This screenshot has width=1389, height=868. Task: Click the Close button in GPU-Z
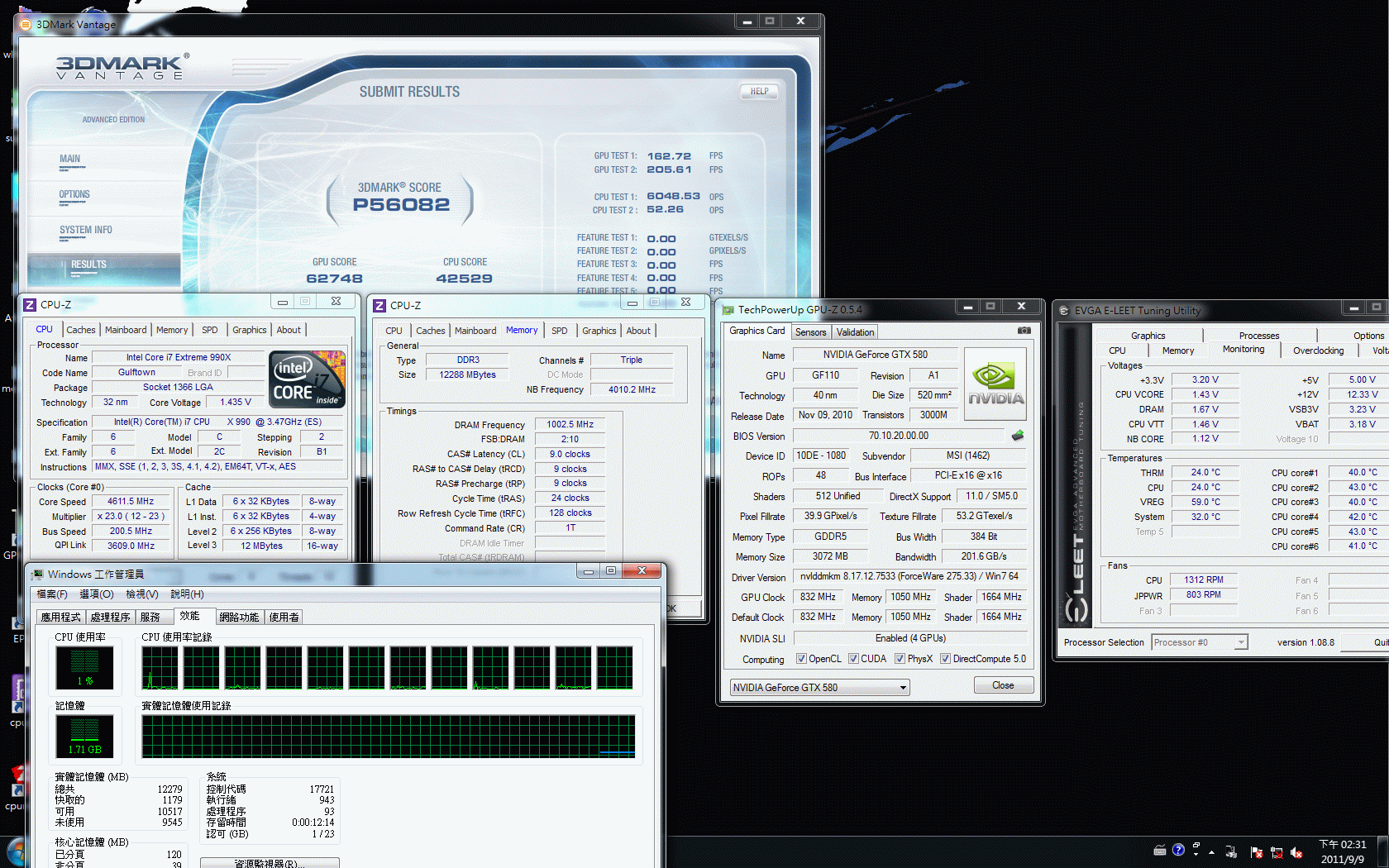tap(1003, 685)
